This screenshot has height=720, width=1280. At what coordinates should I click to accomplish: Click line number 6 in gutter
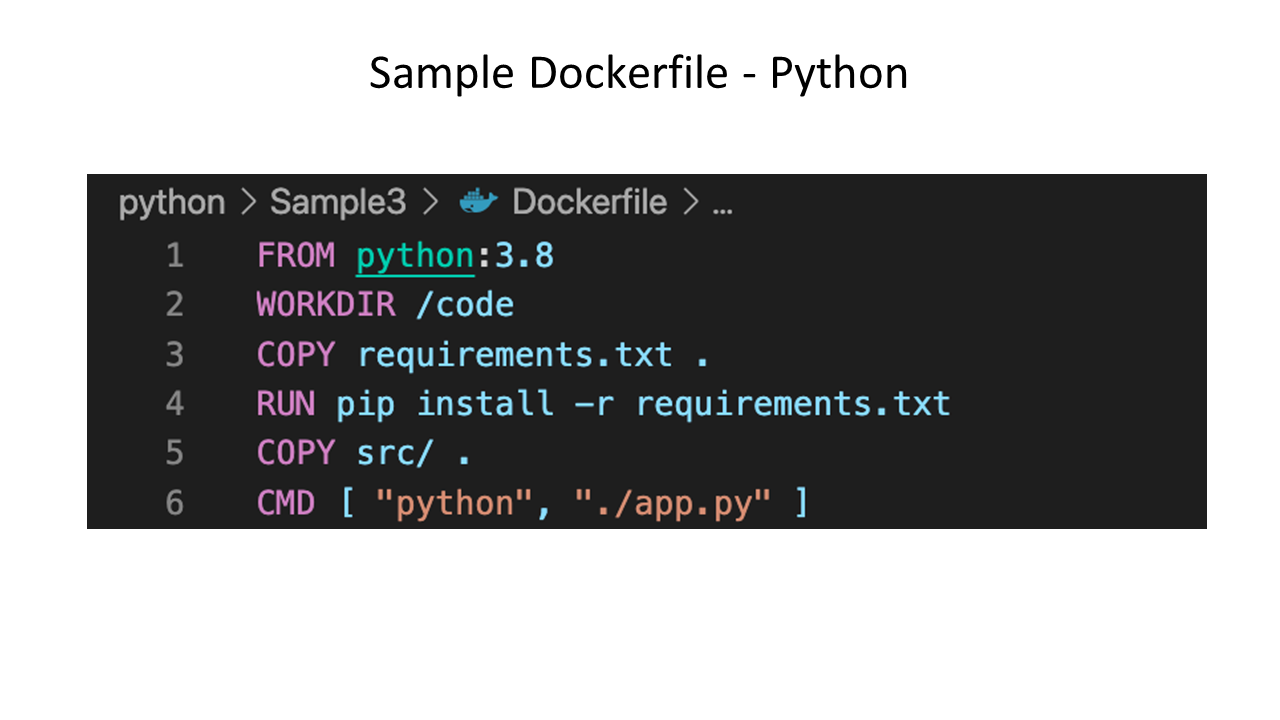point(175,503)
